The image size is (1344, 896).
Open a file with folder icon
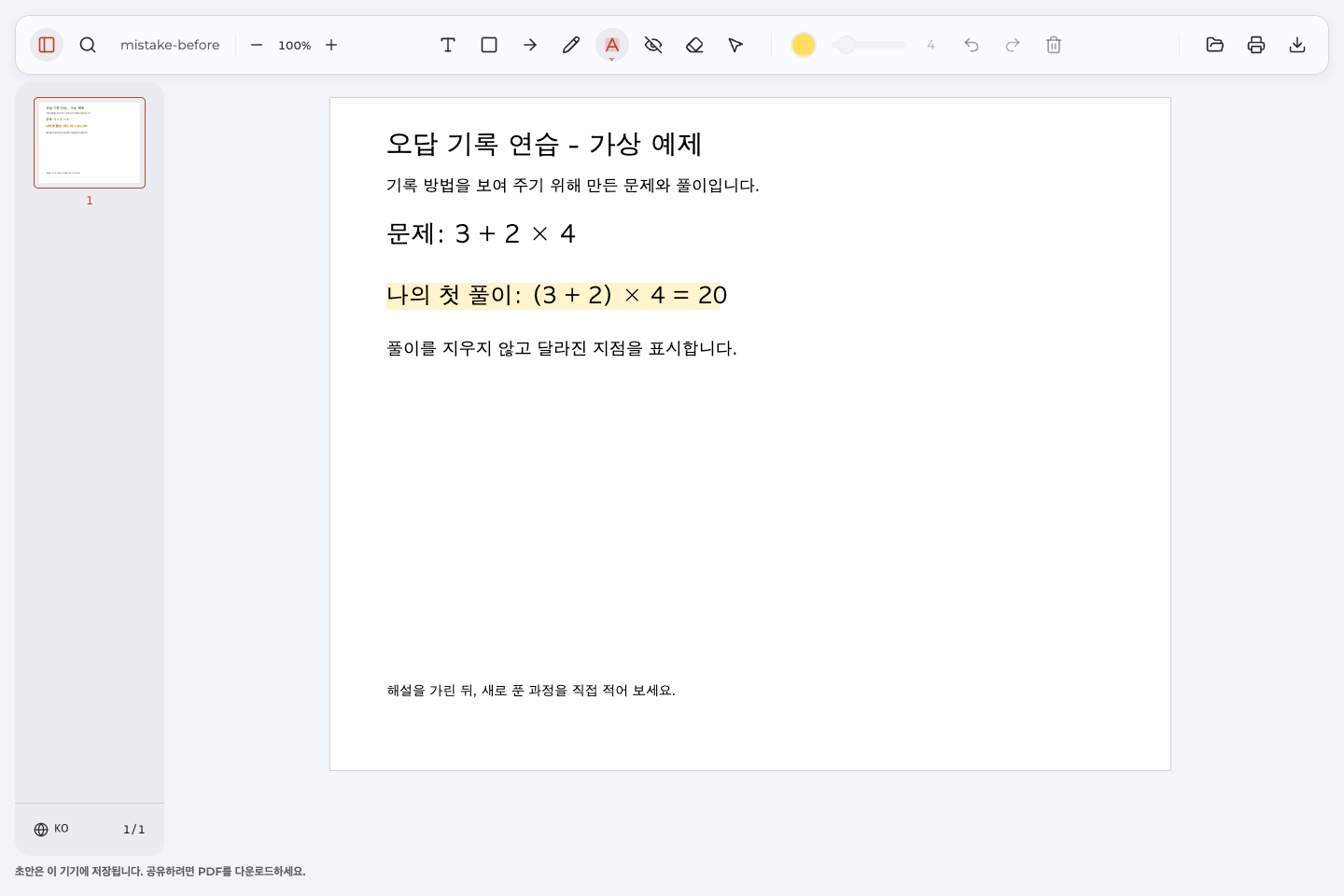(1215, 45)
